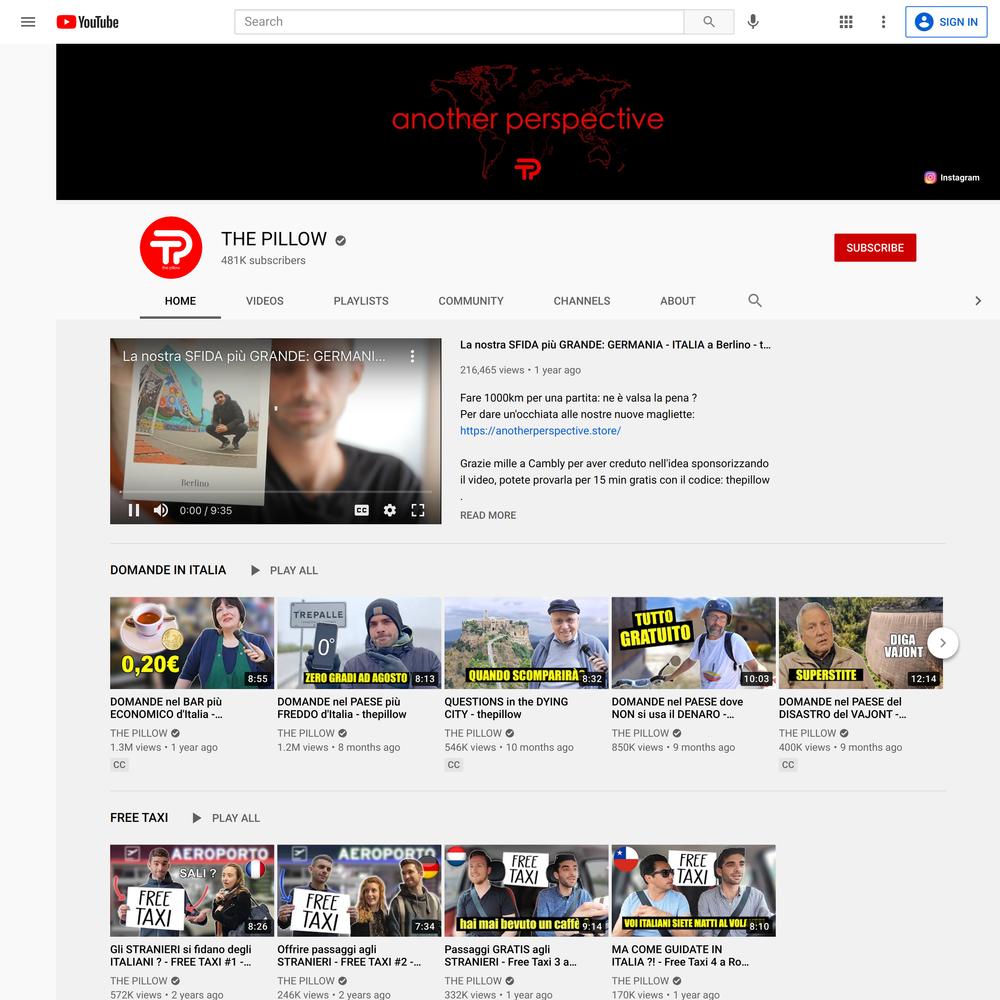Open the YouTube apps grid
1000x1000 pixels.
click(846, 22)
